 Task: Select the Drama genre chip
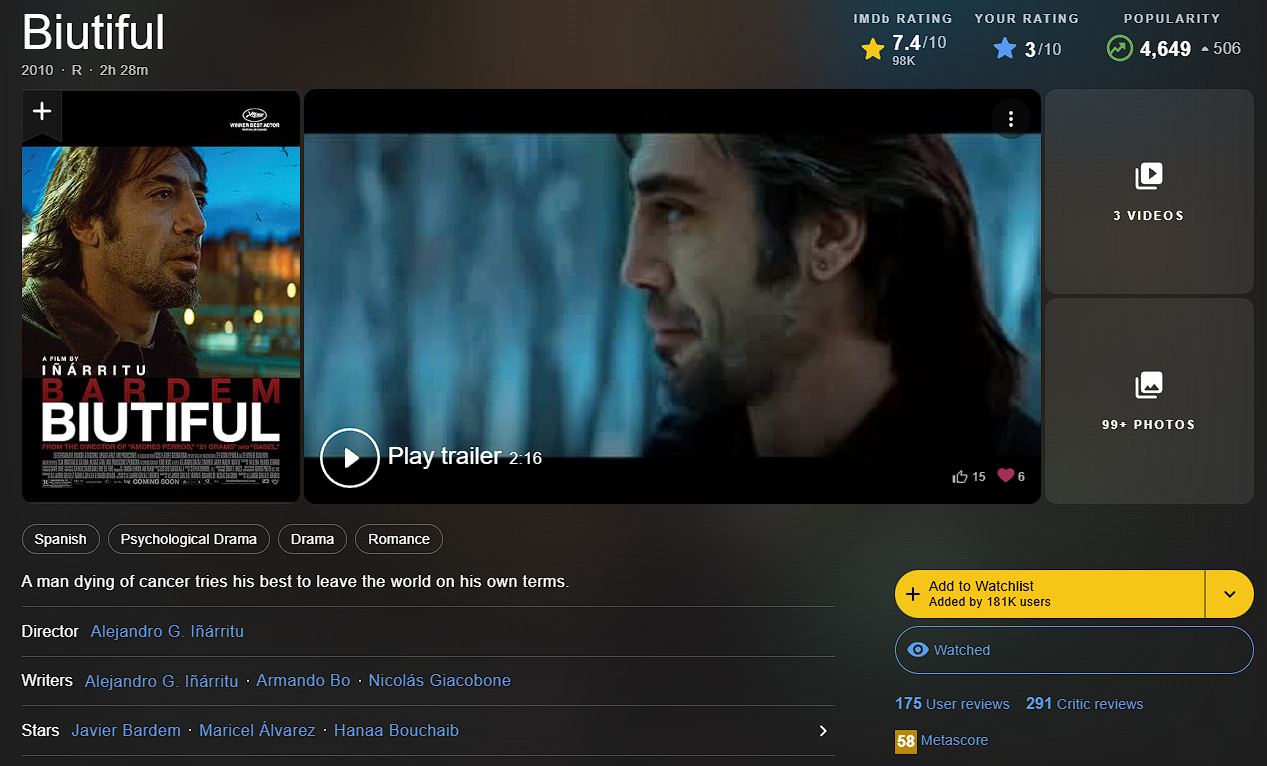pos(313,539)
